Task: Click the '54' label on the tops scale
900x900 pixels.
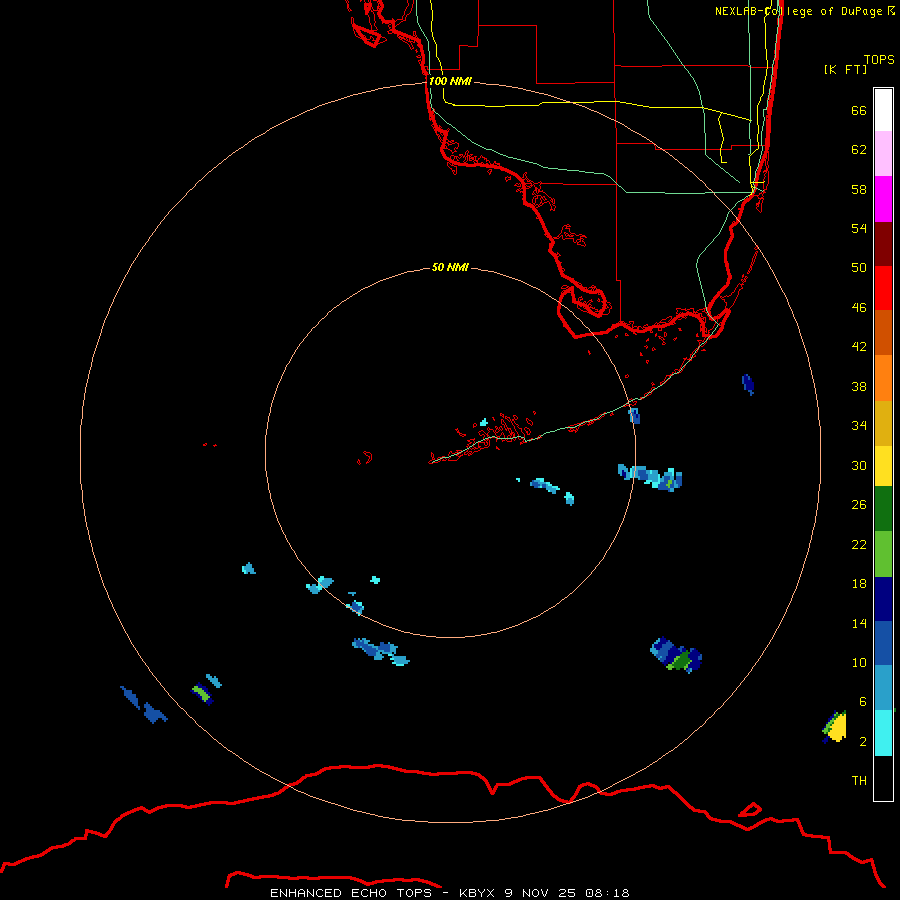Action: pos(859,228)
